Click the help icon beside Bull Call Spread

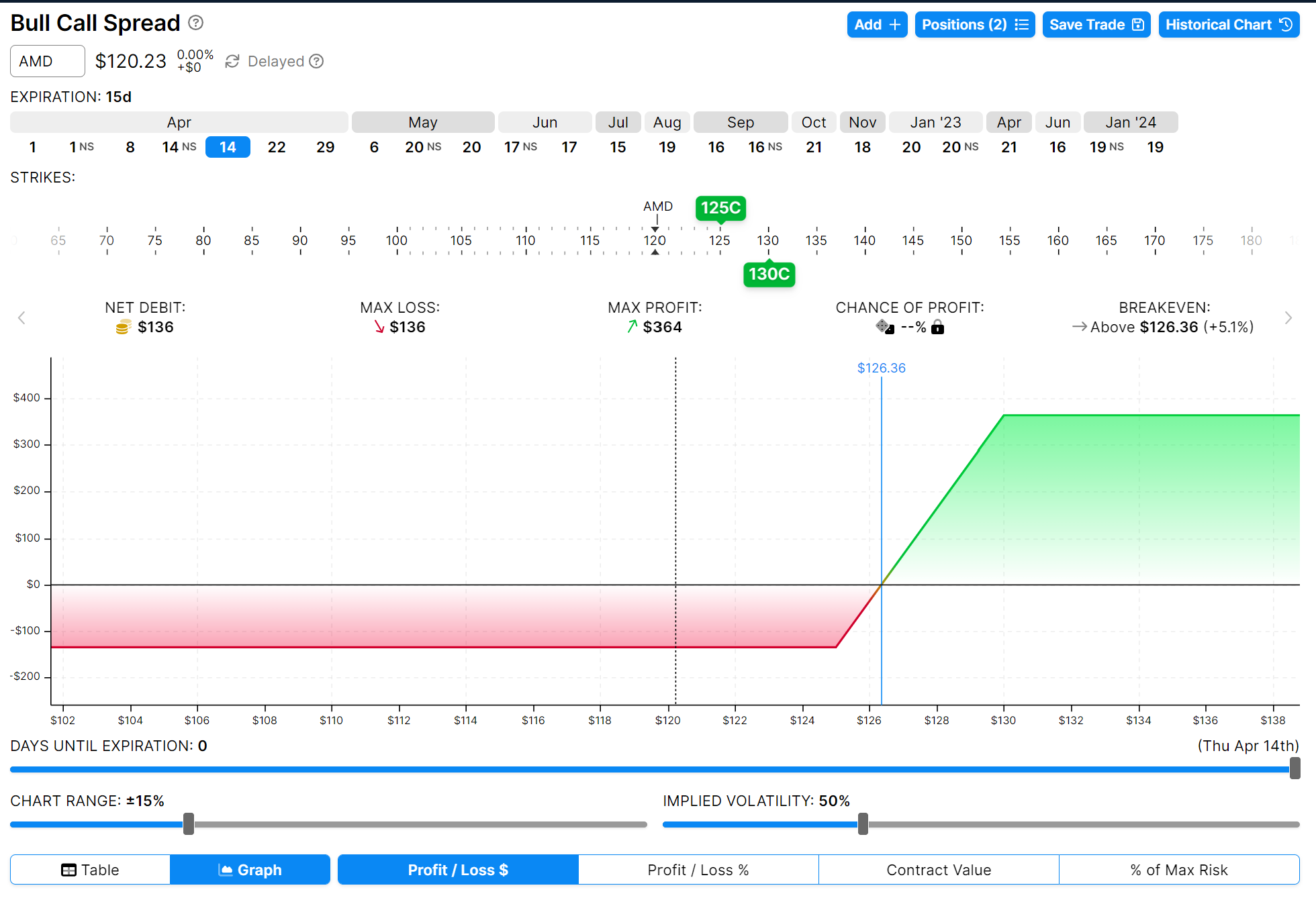[x=195, y=23]
